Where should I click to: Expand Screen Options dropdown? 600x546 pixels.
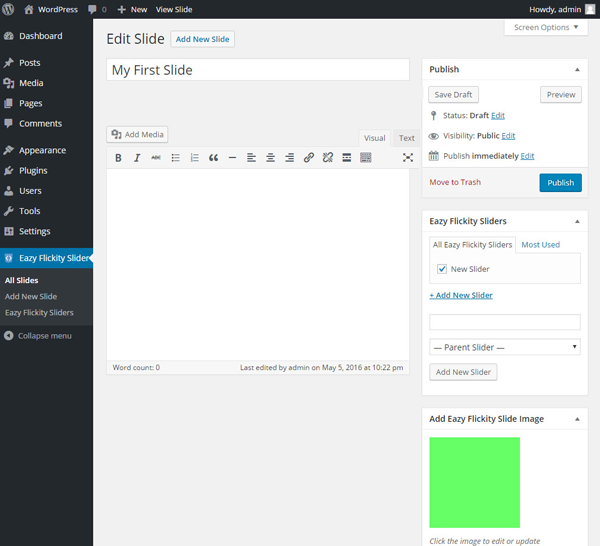(546, 28)
